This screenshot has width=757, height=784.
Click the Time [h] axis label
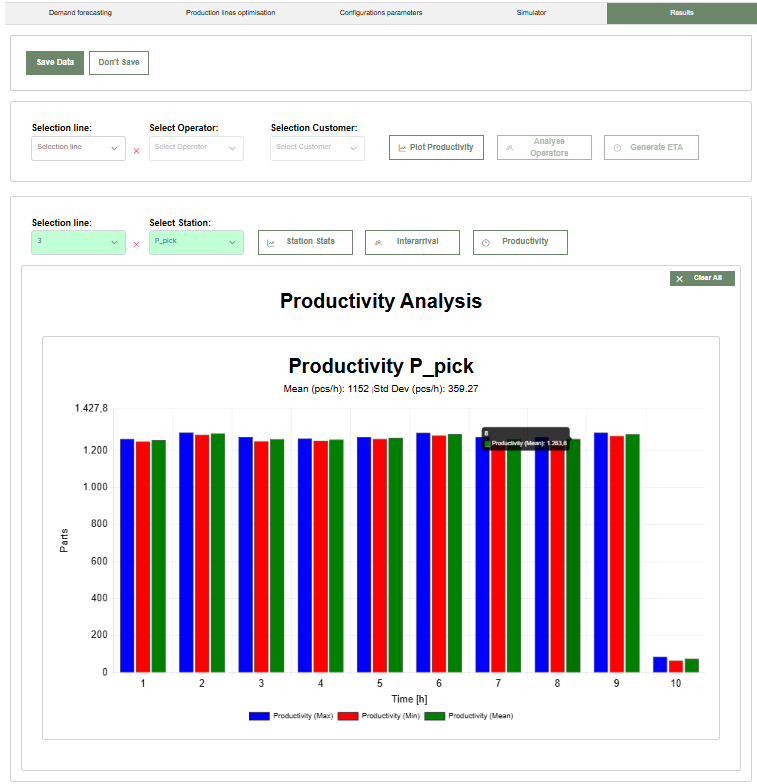click(409, 699)
